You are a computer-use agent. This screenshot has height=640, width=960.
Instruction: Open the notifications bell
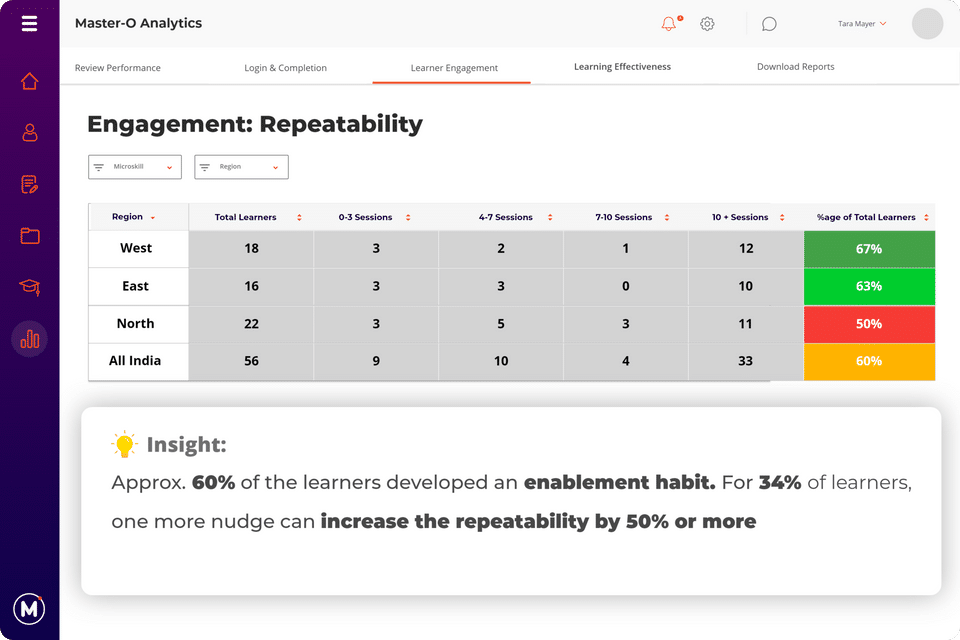pos(669,23)
